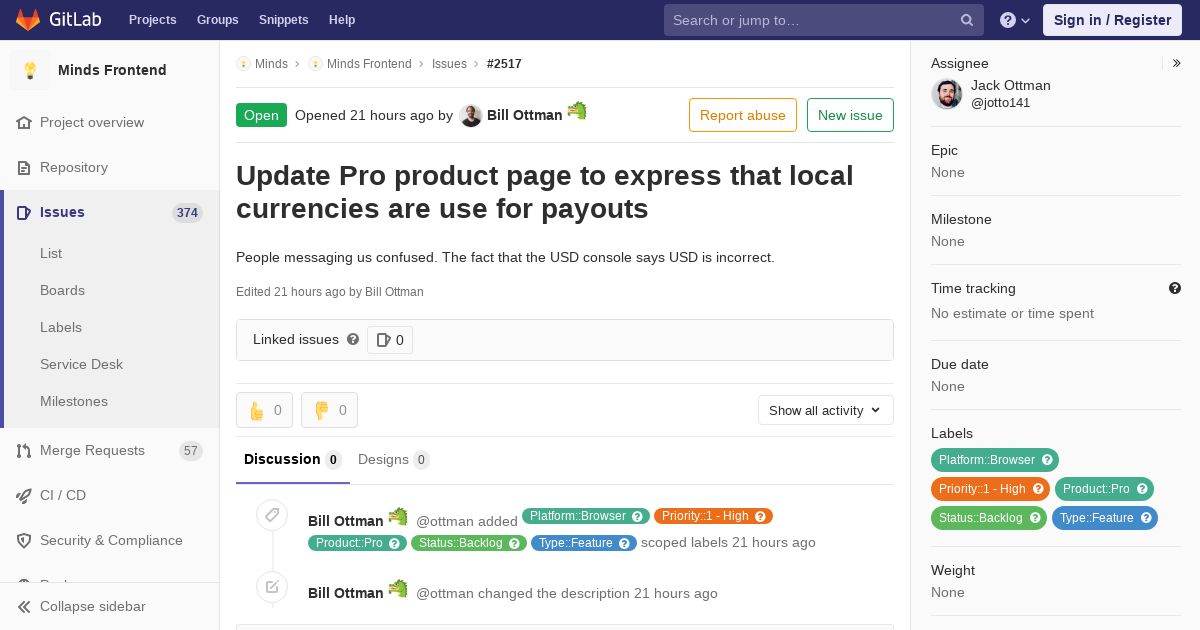The image size is (1200, 630).
Task: Click the New issue button
Action: point(850,115)
